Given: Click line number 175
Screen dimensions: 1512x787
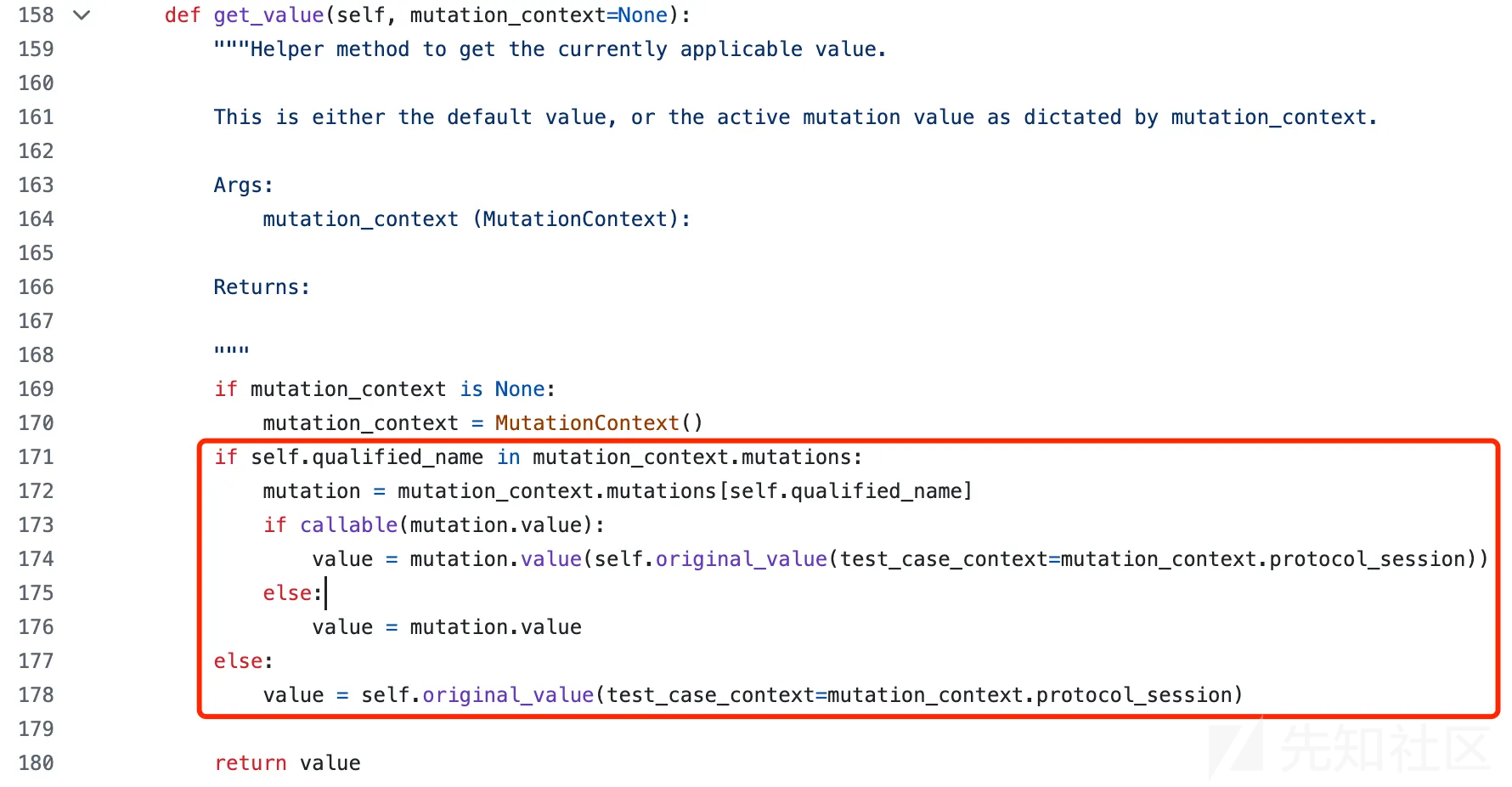Looking at the screenshot, I should [x=36, y=593].
